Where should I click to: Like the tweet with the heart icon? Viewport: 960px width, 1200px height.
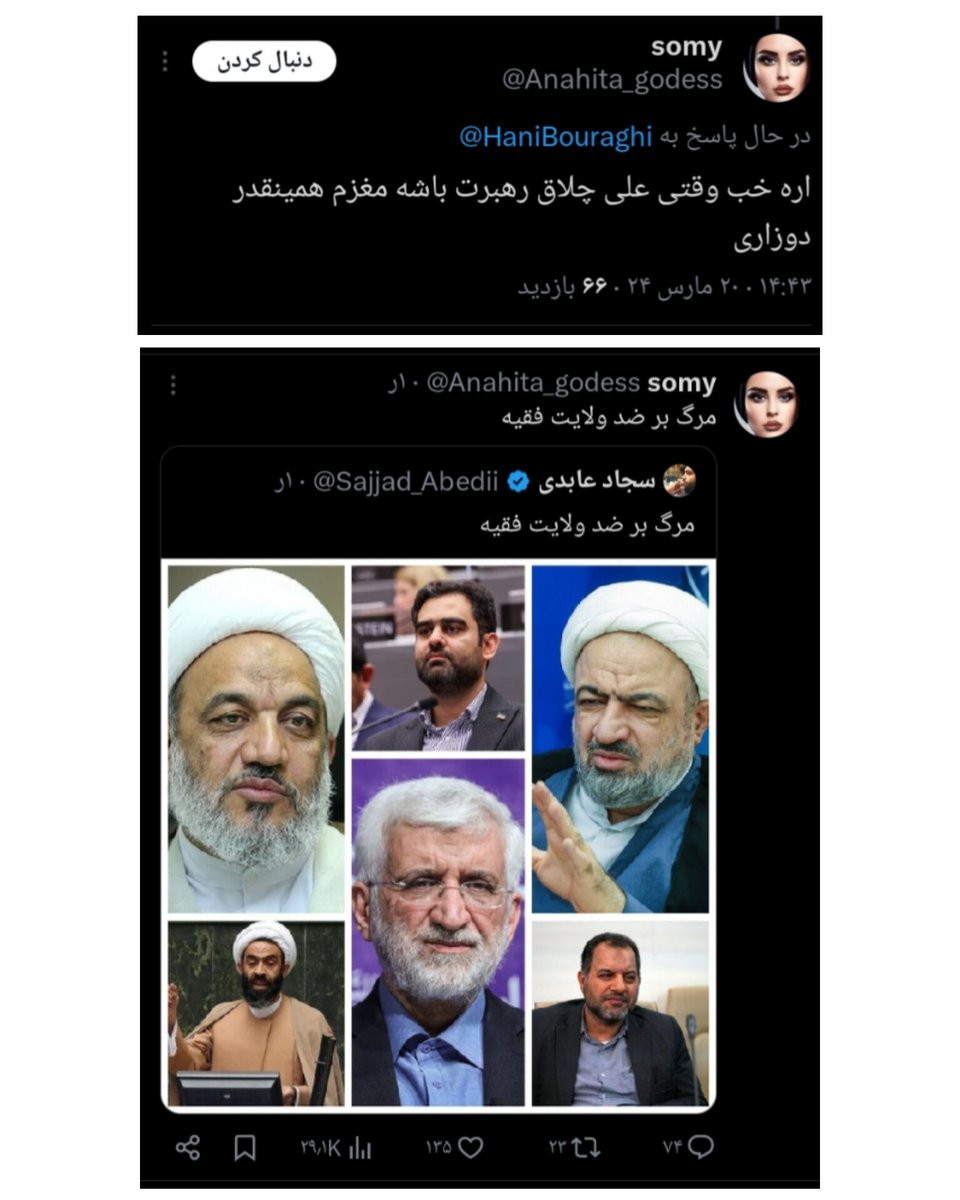coord(471,1147)
